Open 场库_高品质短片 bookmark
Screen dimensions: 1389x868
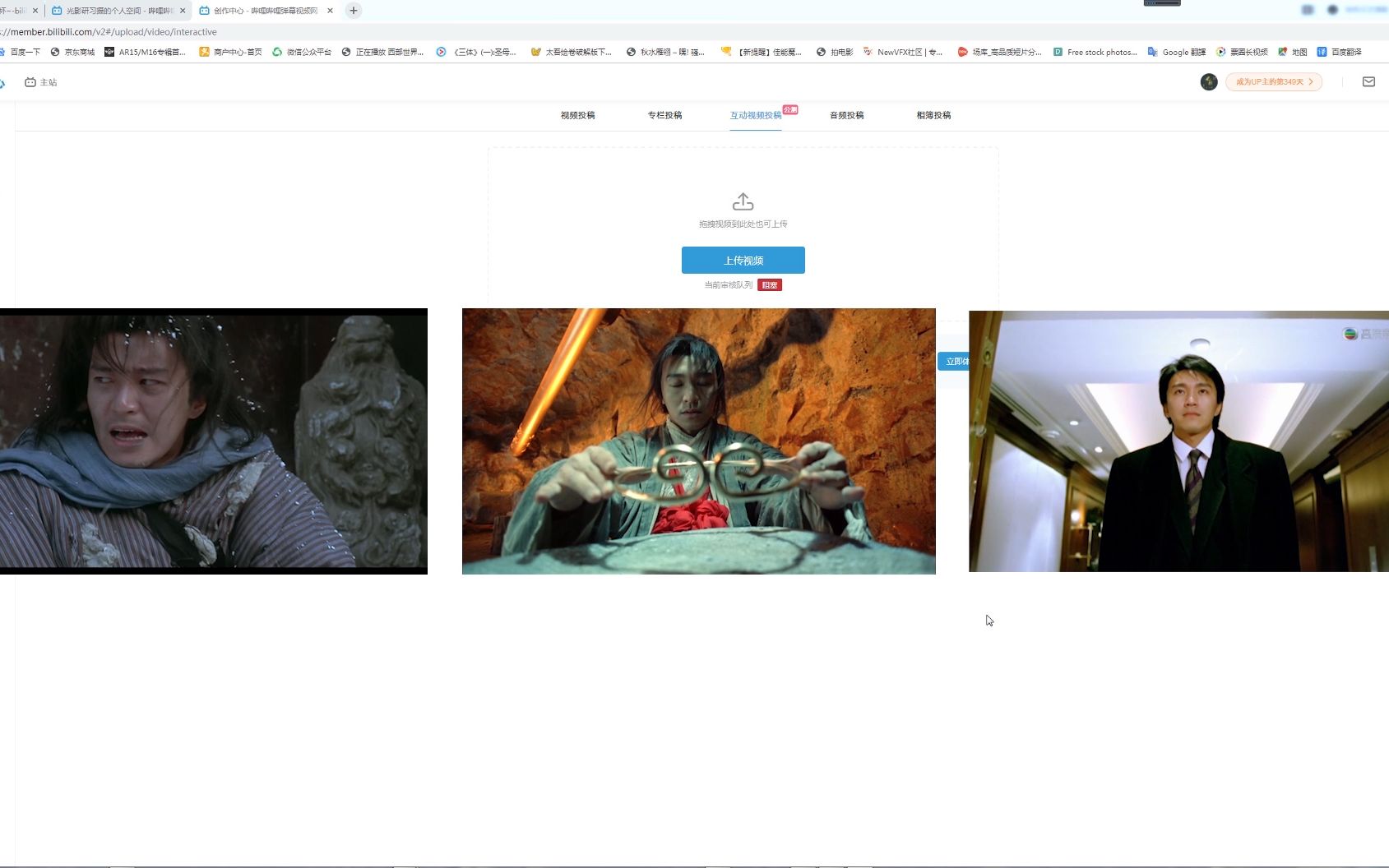point(999,52)
